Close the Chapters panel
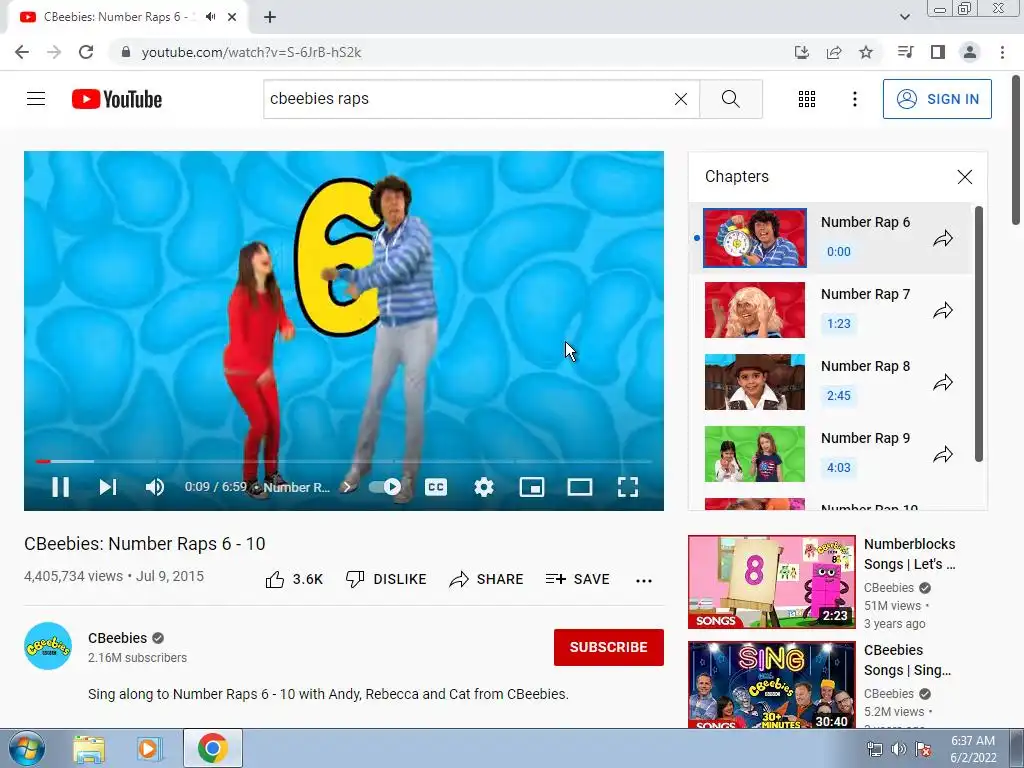 pos(965,177)
